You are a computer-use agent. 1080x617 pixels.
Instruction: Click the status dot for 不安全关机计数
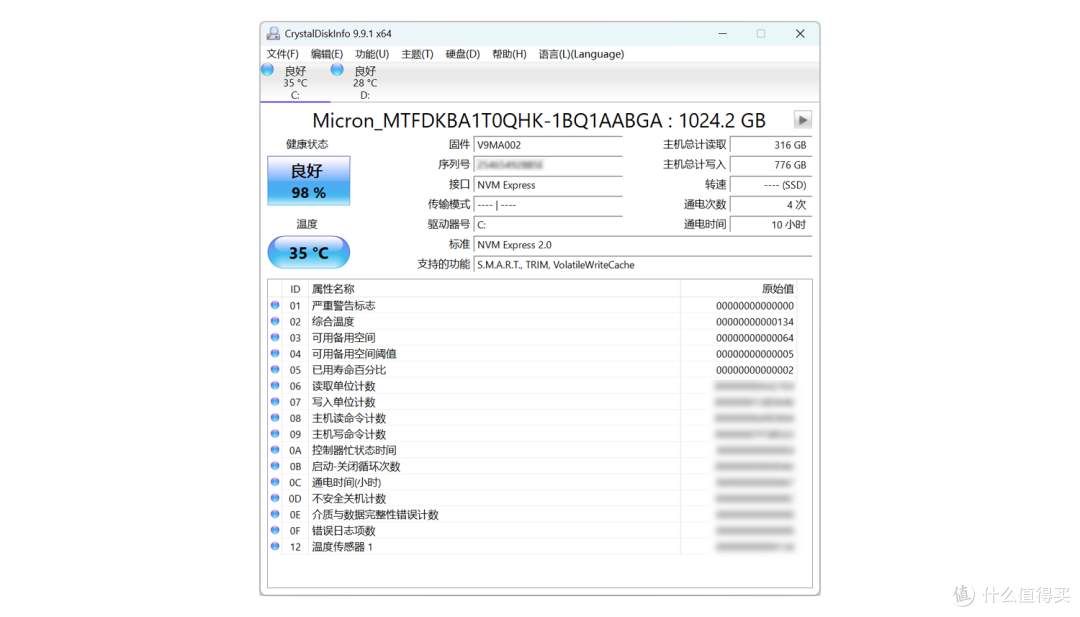point(275,498)
